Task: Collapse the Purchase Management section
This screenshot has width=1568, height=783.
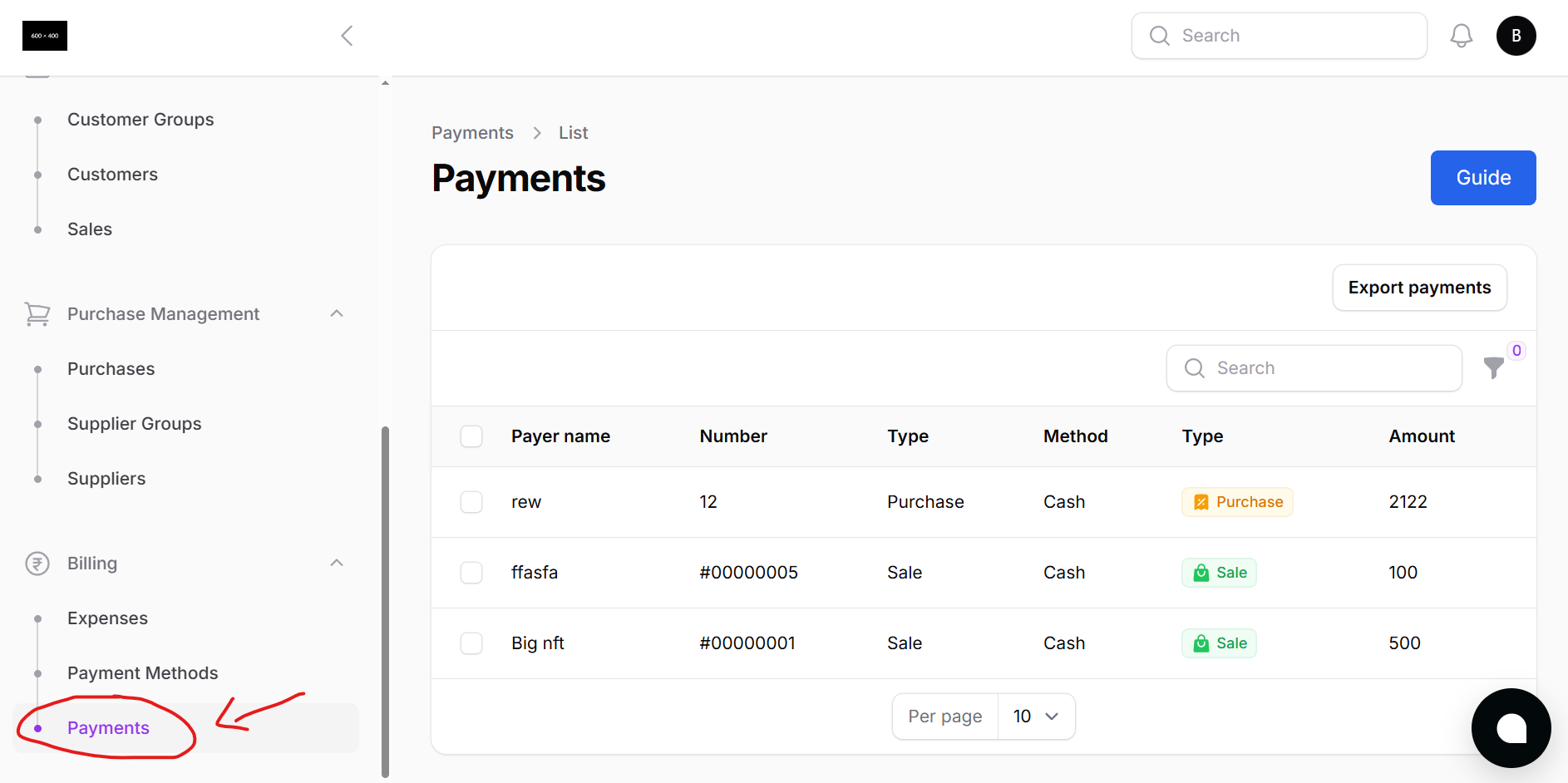Action: click(336, 313)
